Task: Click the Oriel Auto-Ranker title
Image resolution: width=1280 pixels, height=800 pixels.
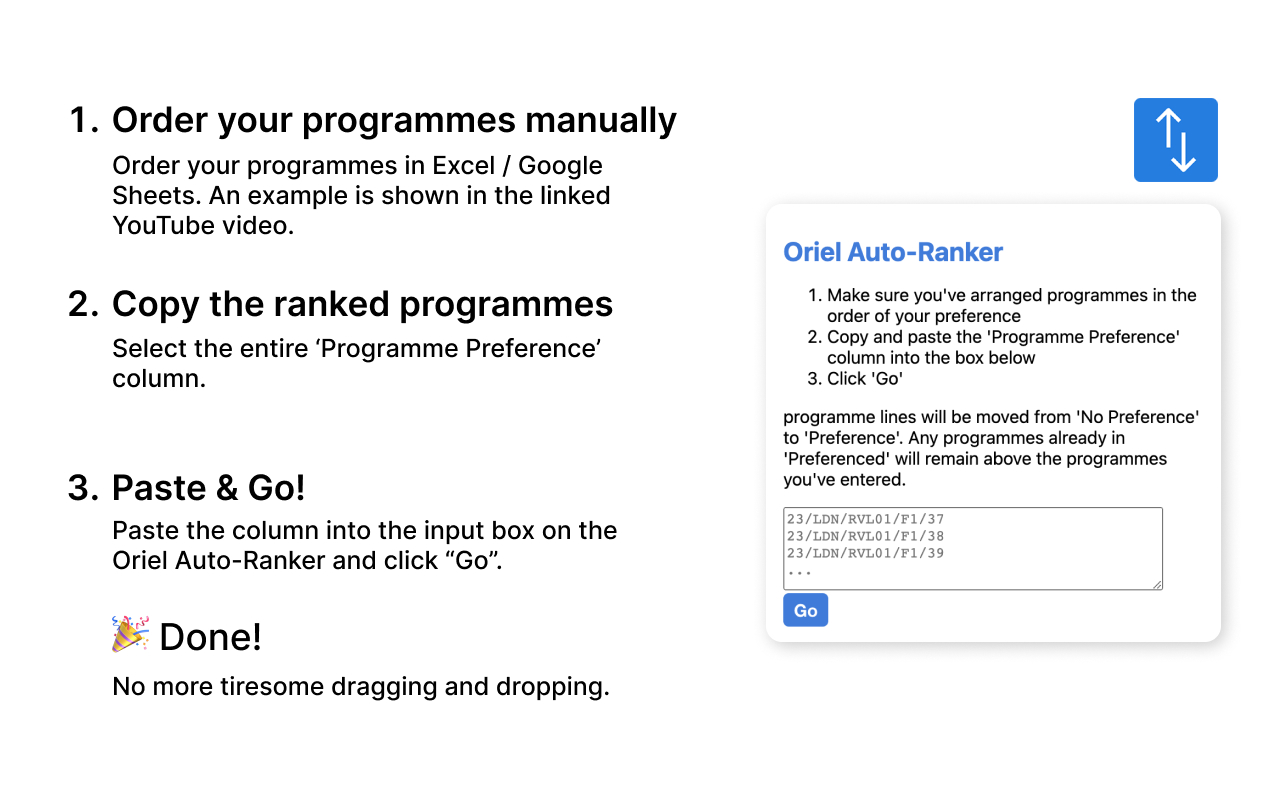Action: point(893,252)
